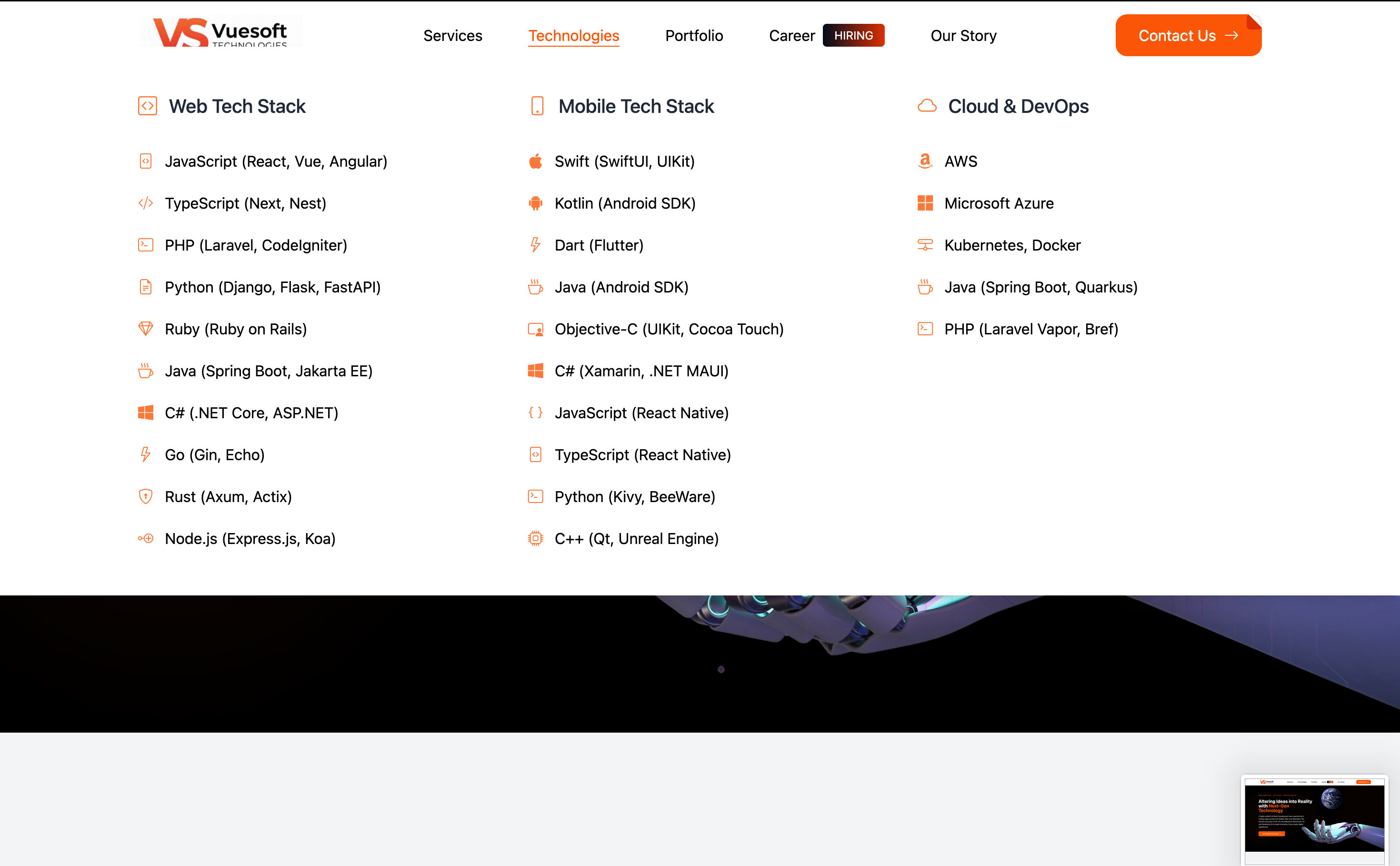Click the HIRING badge next to Career
This screenshot has width=1400, height=866.
tap(853, 36)
